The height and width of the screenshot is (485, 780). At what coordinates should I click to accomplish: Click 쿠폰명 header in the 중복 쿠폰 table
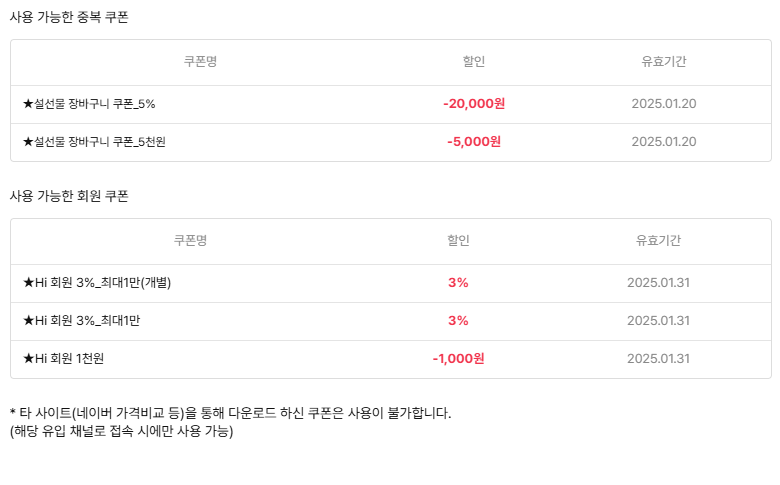200,62
